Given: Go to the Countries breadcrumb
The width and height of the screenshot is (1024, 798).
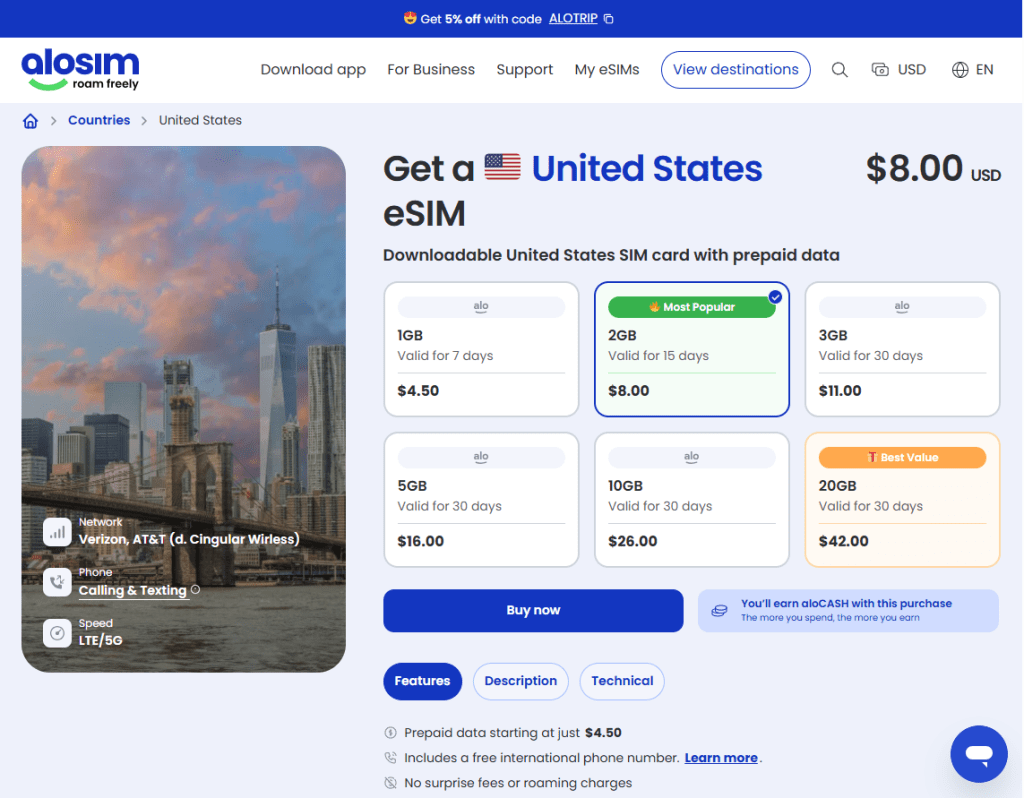Looking at the screenshot, I should tap(99, 120).
